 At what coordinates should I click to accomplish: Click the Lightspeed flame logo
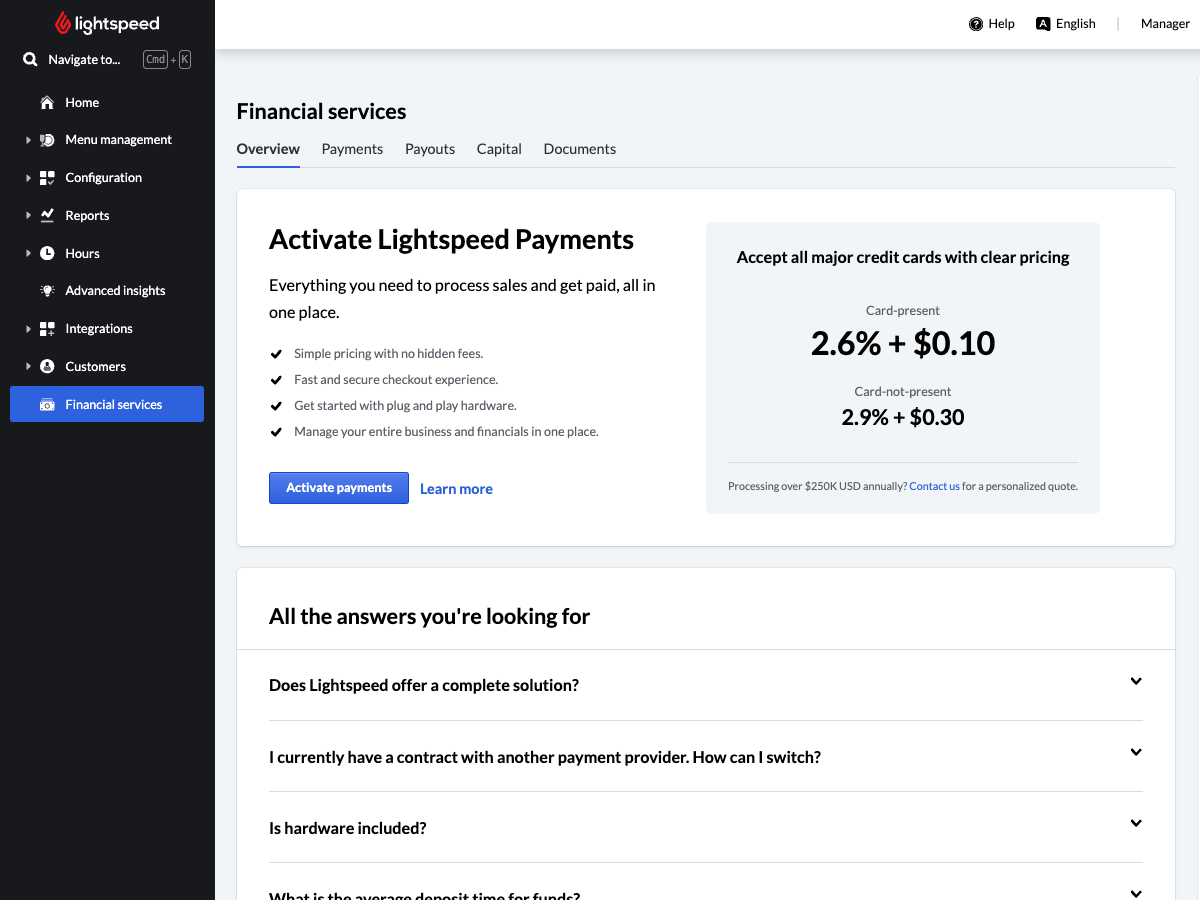tap(62, 23)
